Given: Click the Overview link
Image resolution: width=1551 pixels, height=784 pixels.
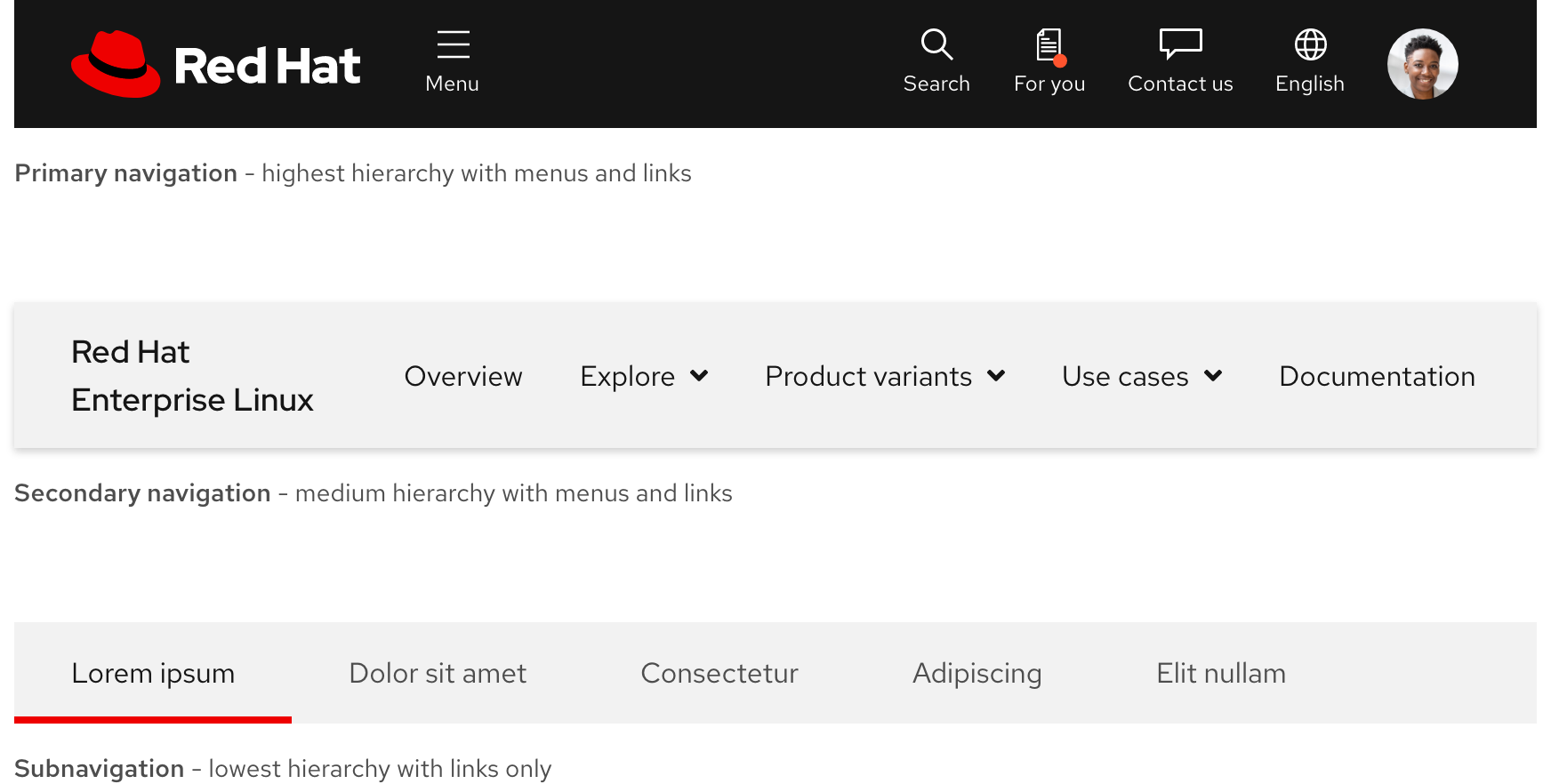Looking at the screenshot, I should 463,376.
